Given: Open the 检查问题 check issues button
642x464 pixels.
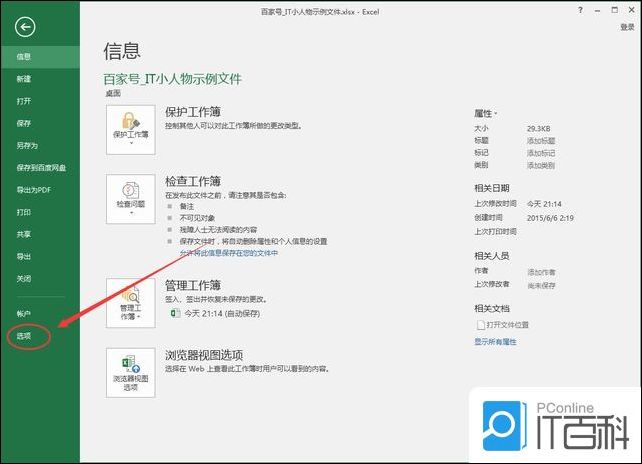Looking at the screenshot, I should 131,199.
